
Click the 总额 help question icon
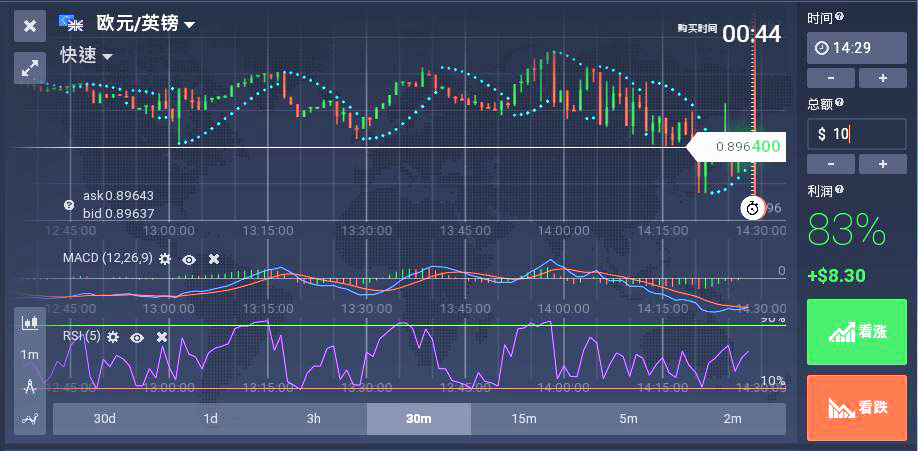coord(840,103)
